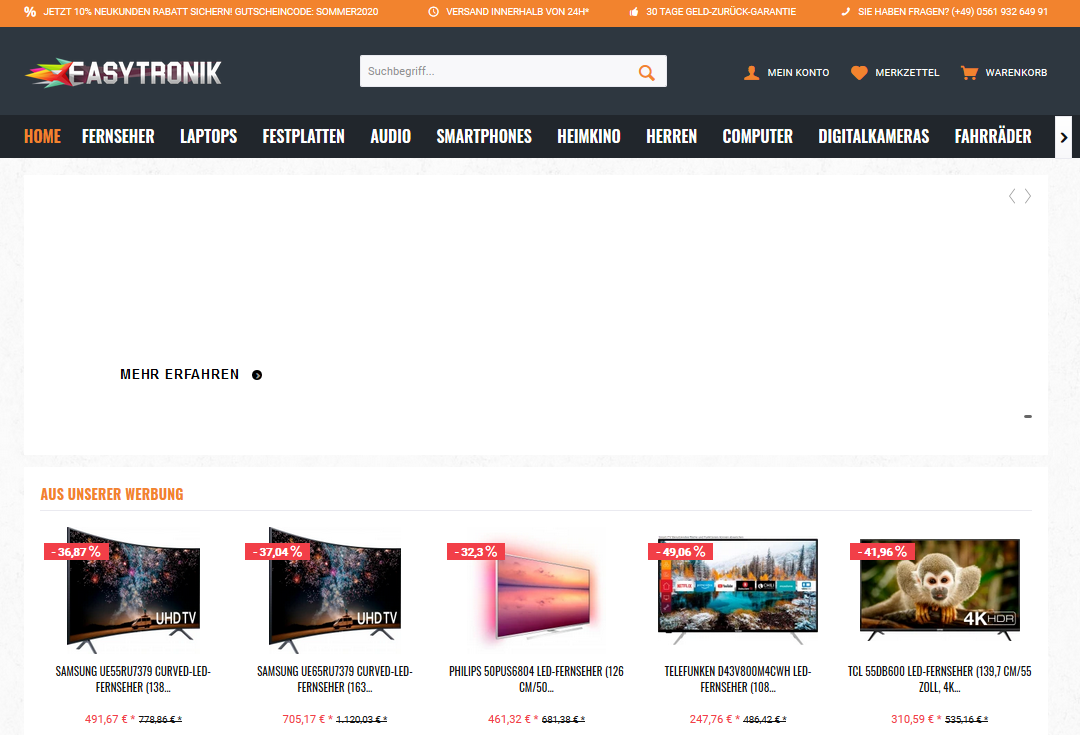
Task: Open the Audio category
Action: [391, 136]
